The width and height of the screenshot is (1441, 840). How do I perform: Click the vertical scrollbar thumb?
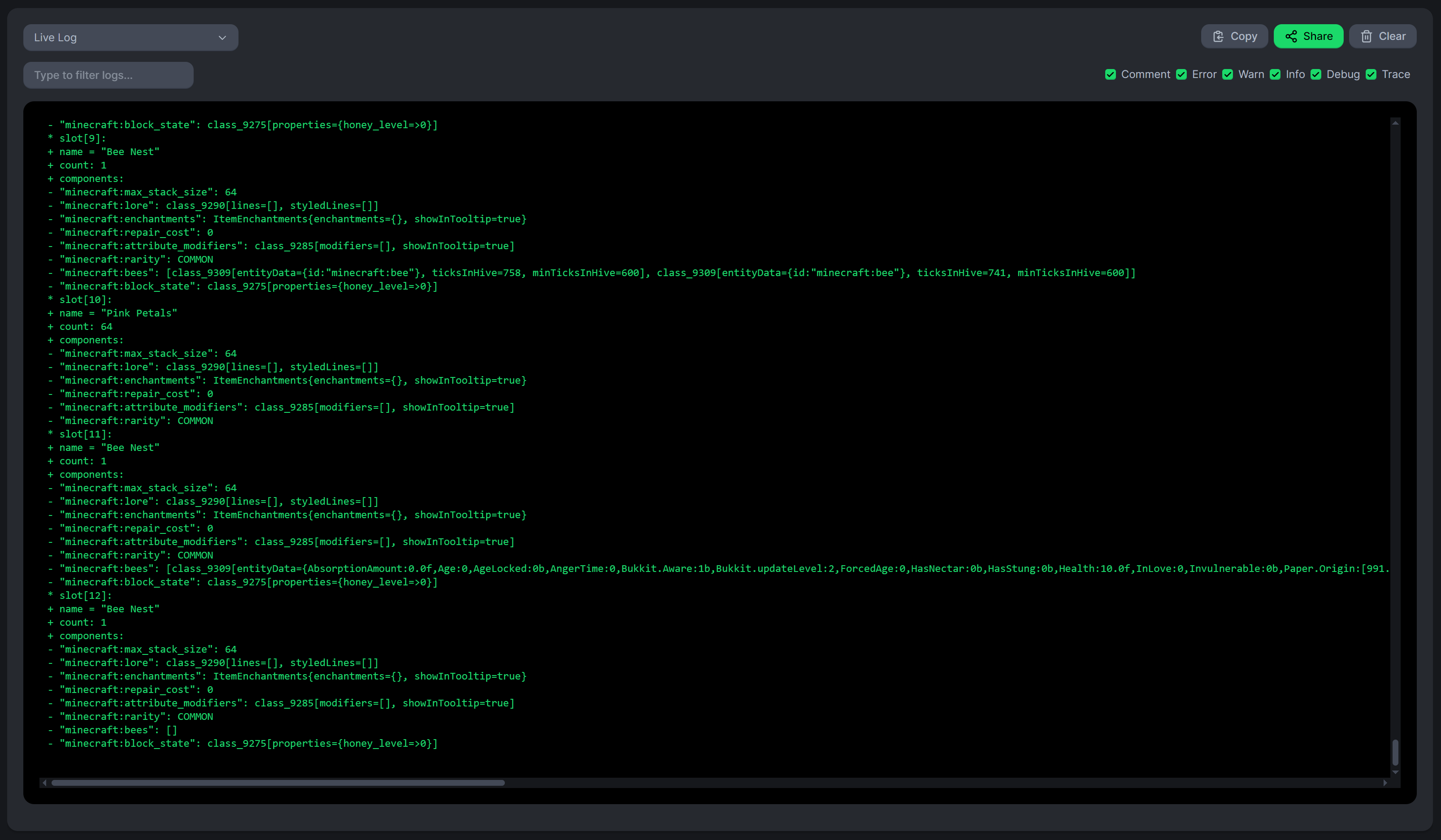click(1395, 752)
